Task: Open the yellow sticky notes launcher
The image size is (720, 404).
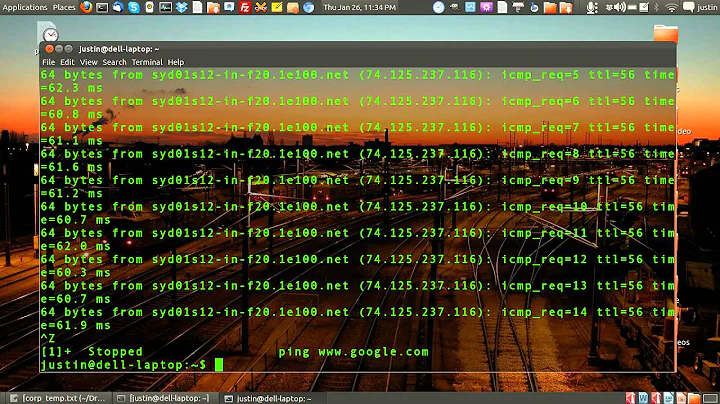Action: [277, 7]
